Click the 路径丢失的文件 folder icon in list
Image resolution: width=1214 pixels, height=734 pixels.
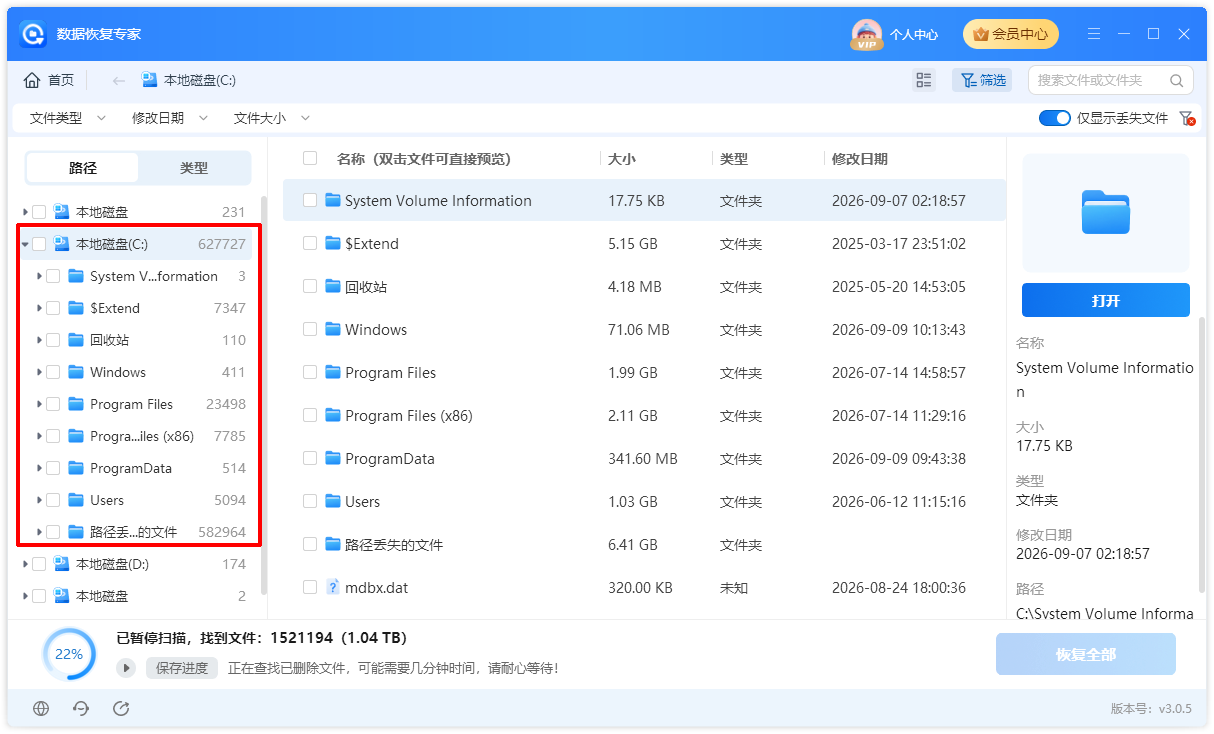(x=333, y=544)
